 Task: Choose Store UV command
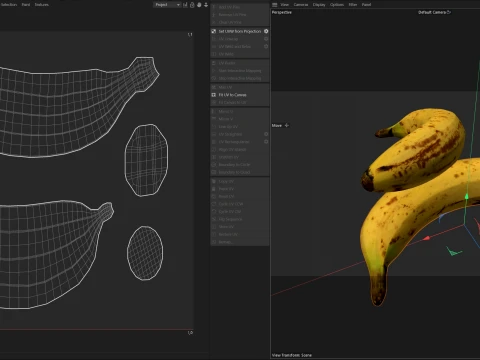(x=240, y=227)
